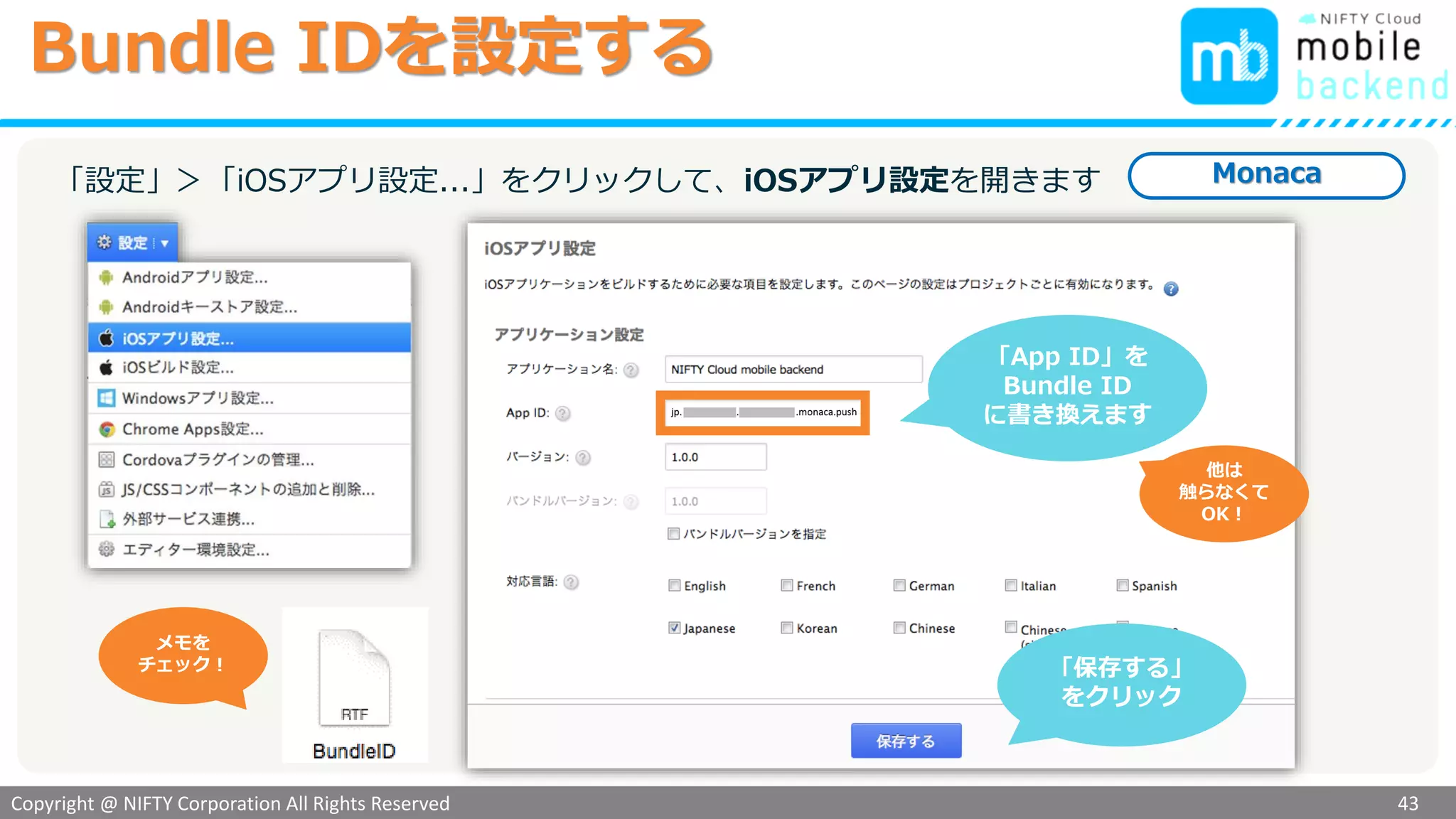Click the Monaca label button
Image resolution: width=1456 pixels, height=819 pixels.
[x=1266, y=175]
